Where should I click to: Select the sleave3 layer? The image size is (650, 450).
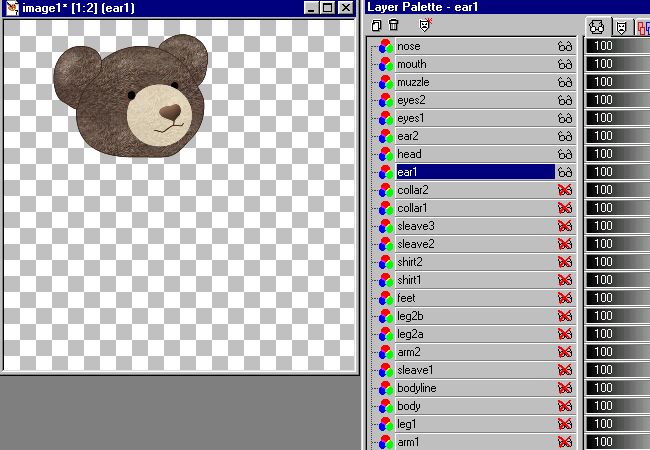coord(470,226)
